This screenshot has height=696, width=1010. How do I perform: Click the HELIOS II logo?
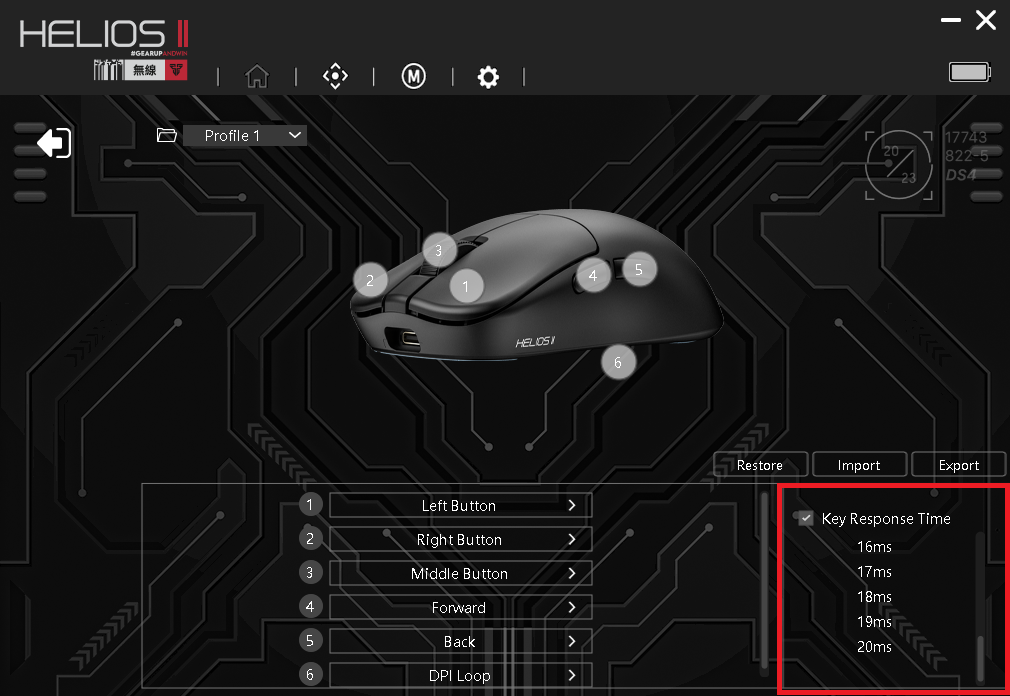pyautogui.click(x=104, y=34)
